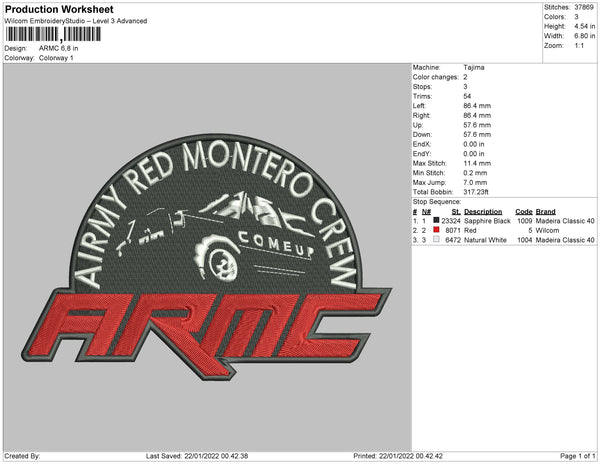The image size is (600, 464).
Task: Click the 'Page 1 of 1' footer text
Action: (x=577, y=456)
